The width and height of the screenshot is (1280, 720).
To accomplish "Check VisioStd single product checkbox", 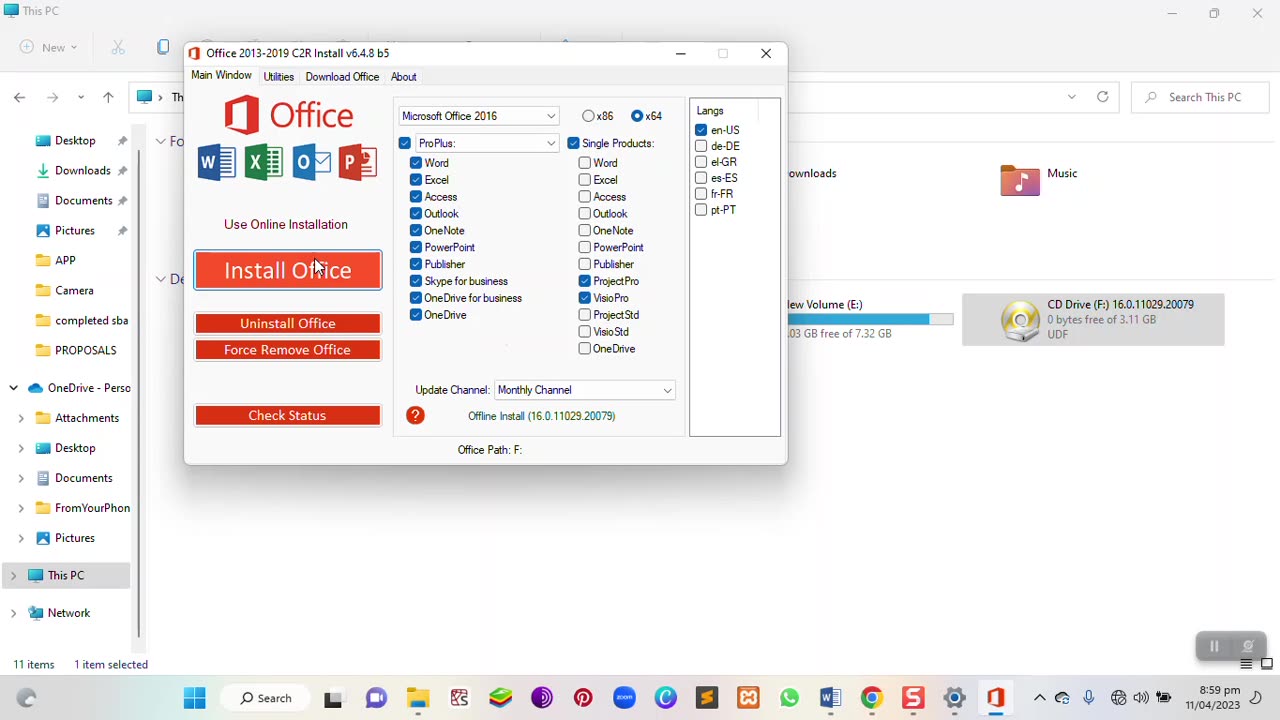I will tap(585, 332).
